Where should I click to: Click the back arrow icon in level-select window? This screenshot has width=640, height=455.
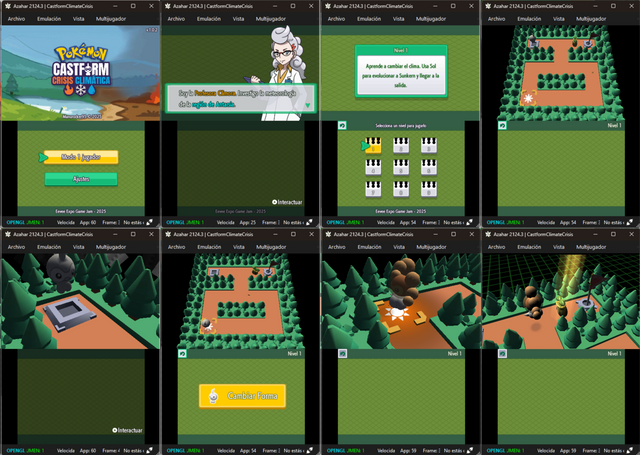click(x=342, y=125)
